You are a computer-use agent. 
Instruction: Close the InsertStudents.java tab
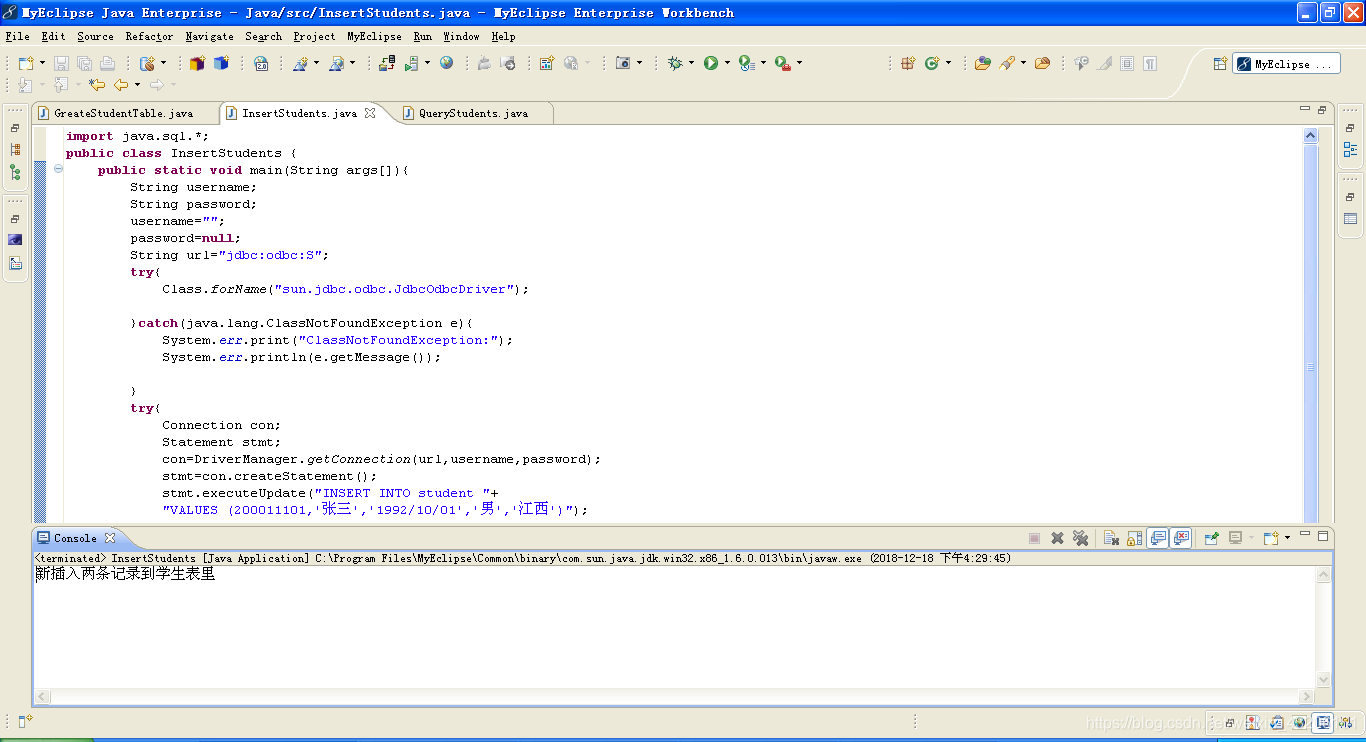click(x=370, y=113)
